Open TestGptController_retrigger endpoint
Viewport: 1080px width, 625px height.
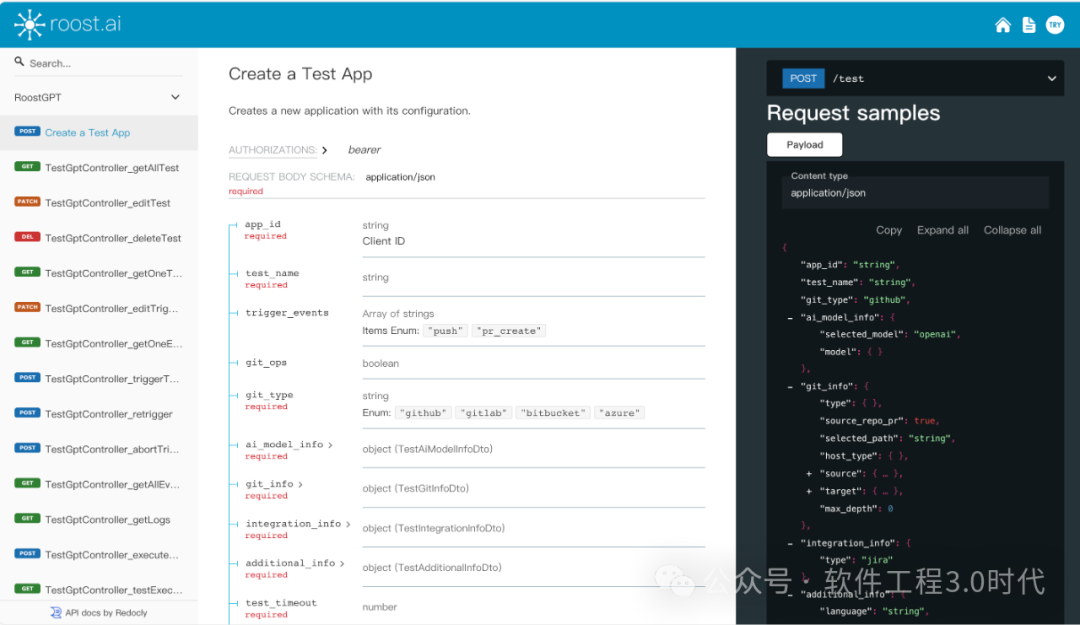[98, 413]
